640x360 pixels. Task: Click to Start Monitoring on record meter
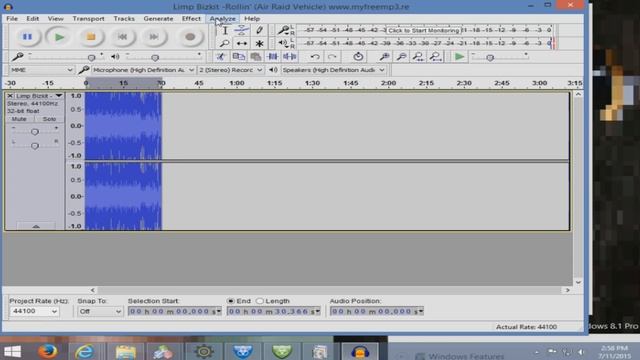point(424,30)
